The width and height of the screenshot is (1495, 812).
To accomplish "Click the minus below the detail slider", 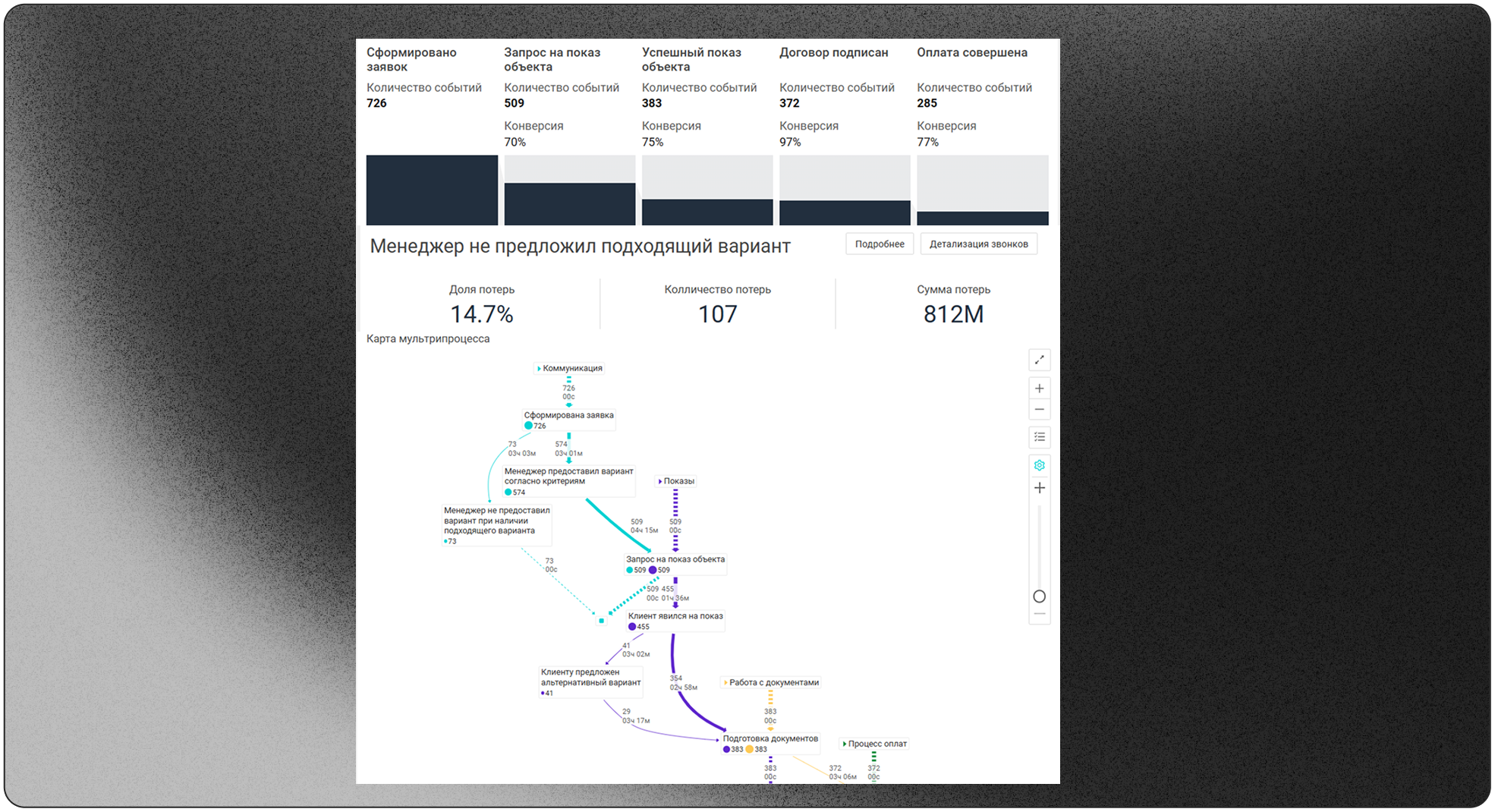I will (1039, 614).
